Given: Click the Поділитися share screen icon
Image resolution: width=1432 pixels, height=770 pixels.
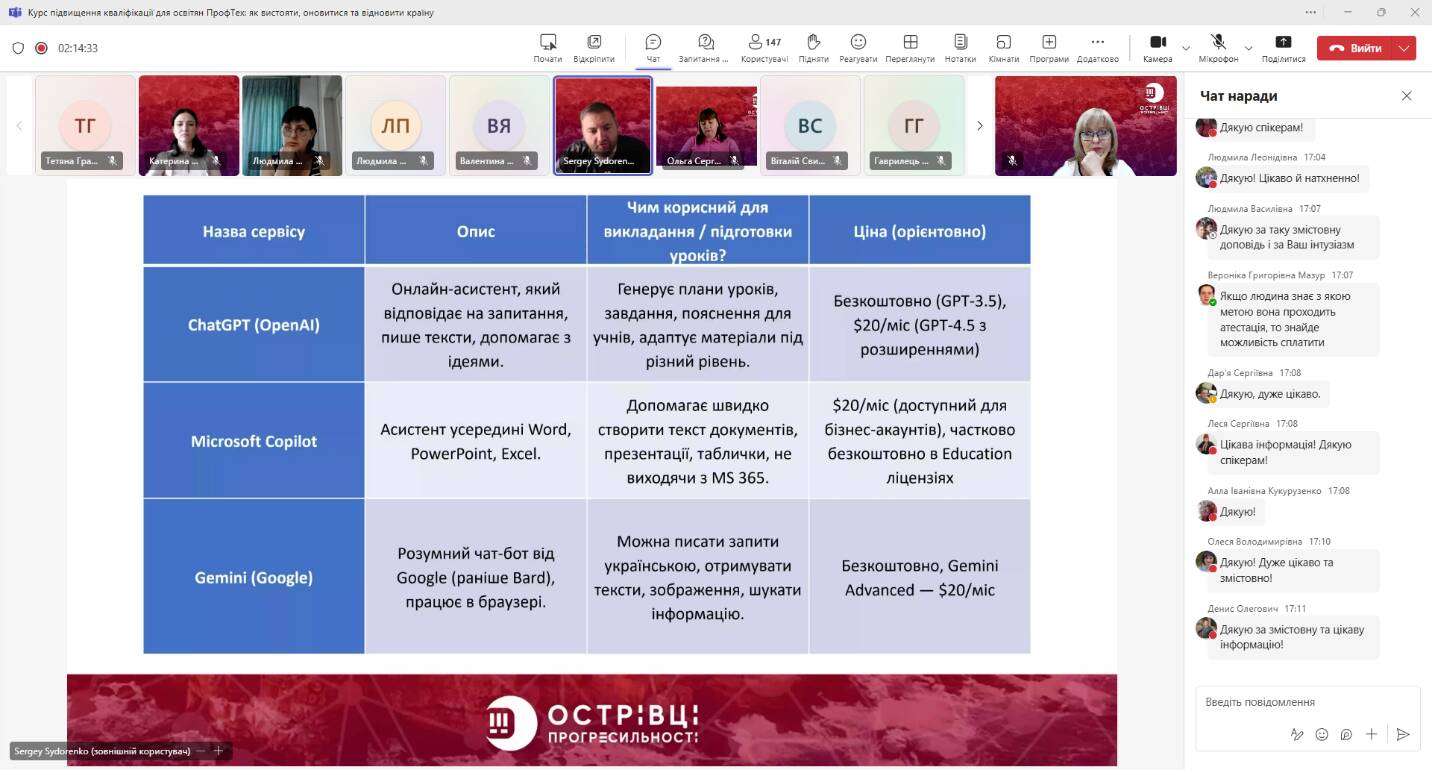Looking at the screenshot, I should pos(1283,42).
